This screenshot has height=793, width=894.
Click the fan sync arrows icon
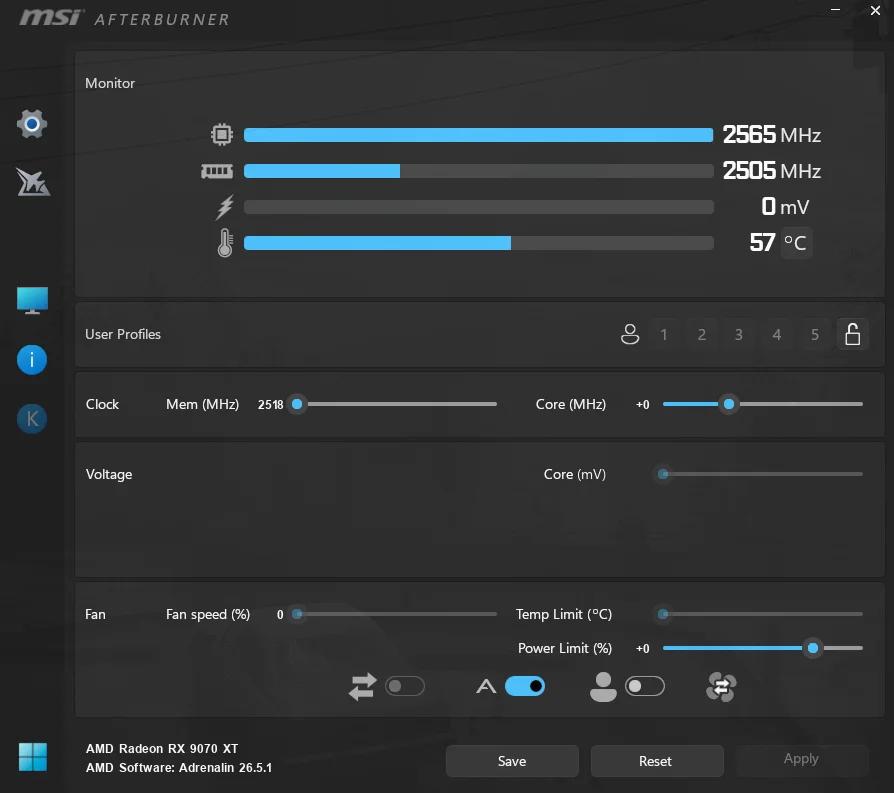(x=363, y=686)
